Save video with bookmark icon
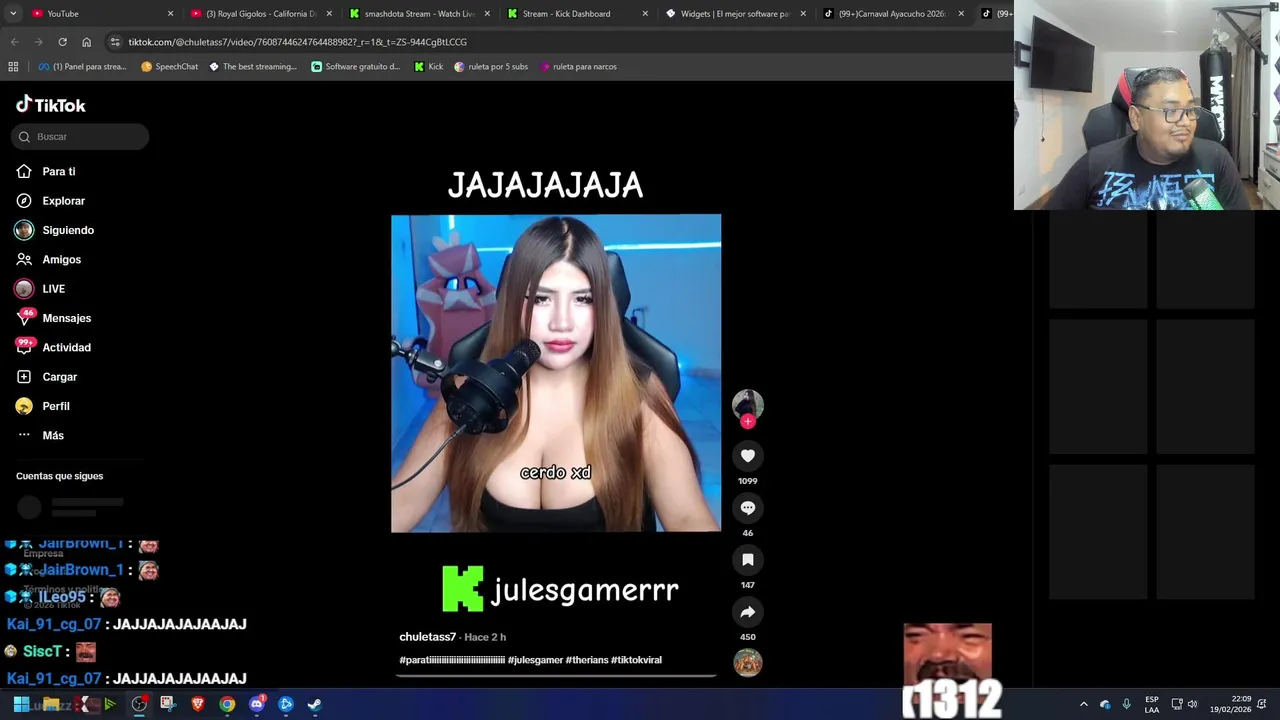This screenshot has height=720, width=1280. pyautogui.click(x=747, y=560)
